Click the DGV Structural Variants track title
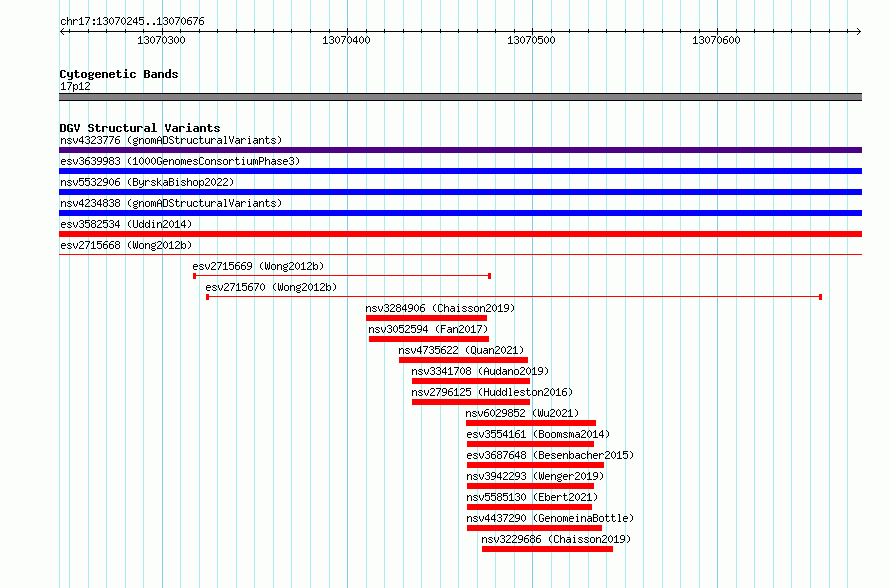This screenshot has height=588, width=890. pos(140,128)
